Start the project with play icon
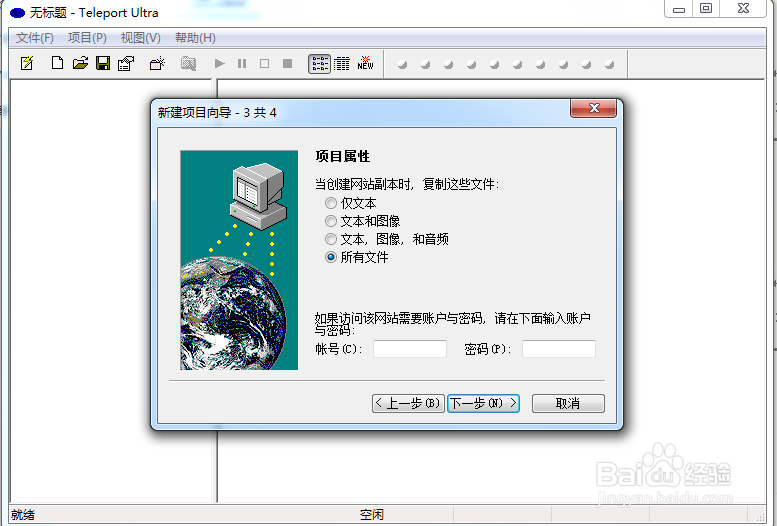 220,63
